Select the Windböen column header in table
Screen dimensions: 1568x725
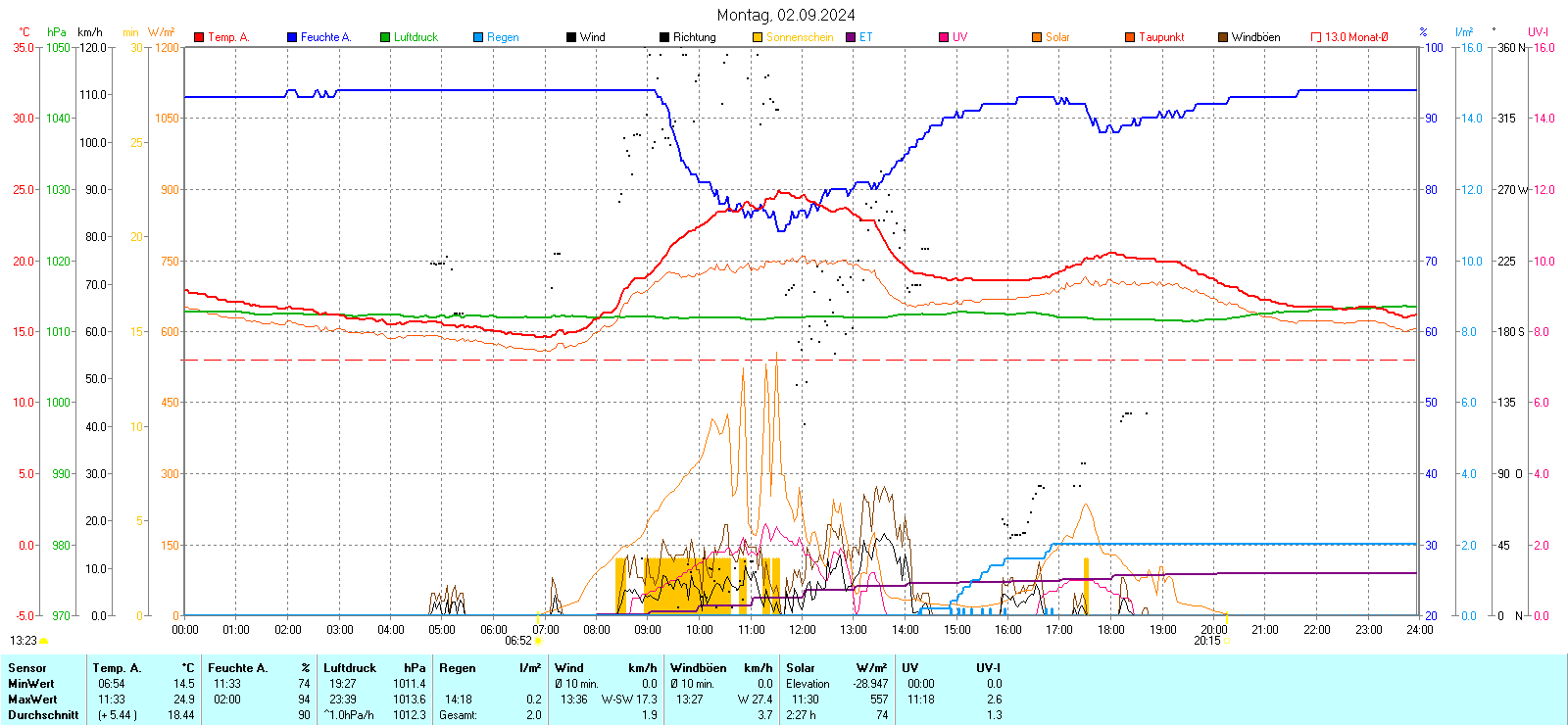[x=698, y=668]
